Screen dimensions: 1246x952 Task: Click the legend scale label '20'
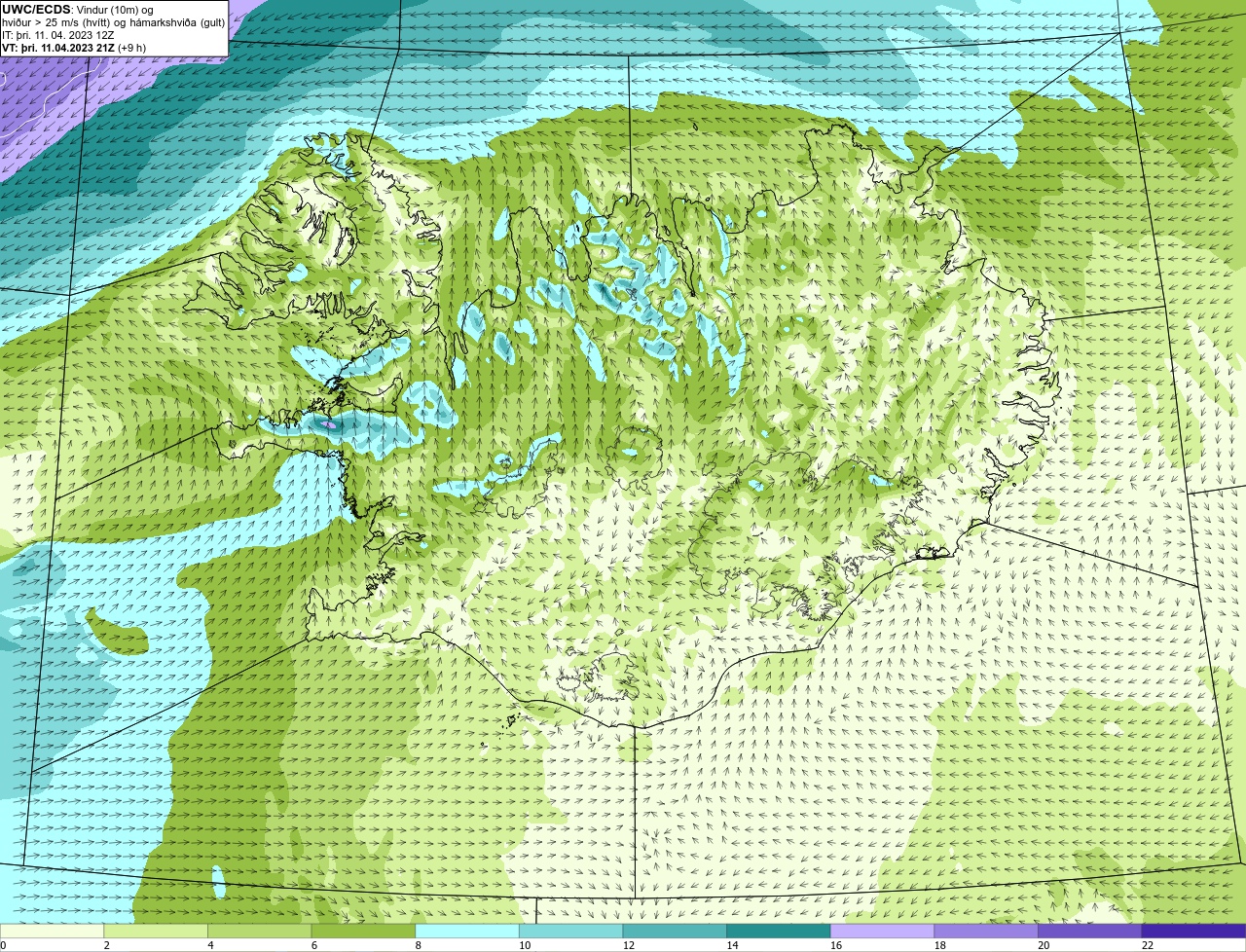(1044, 945)
